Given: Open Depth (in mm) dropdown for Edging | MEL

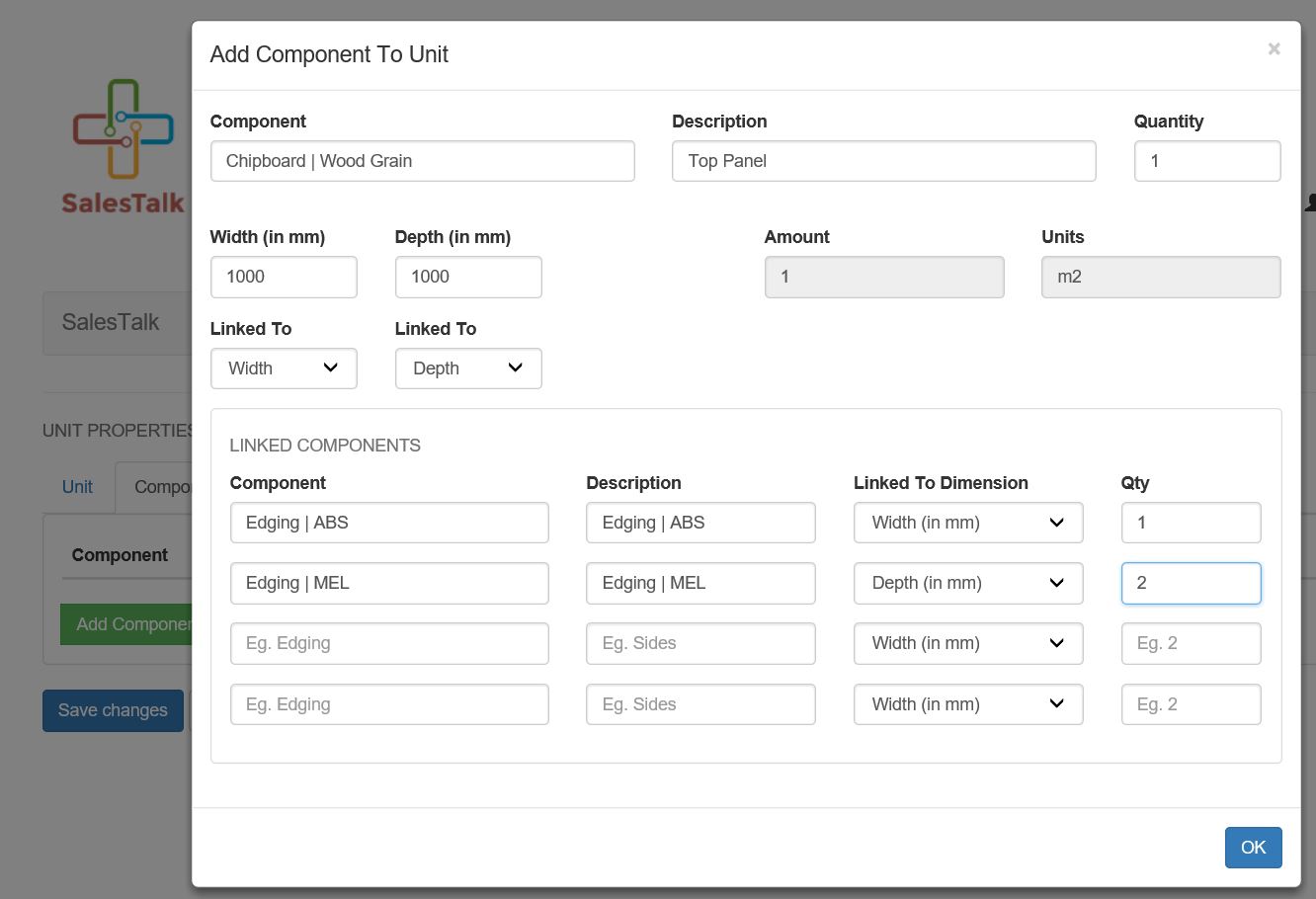Looking at the screenshot, I should coord(968,583).
